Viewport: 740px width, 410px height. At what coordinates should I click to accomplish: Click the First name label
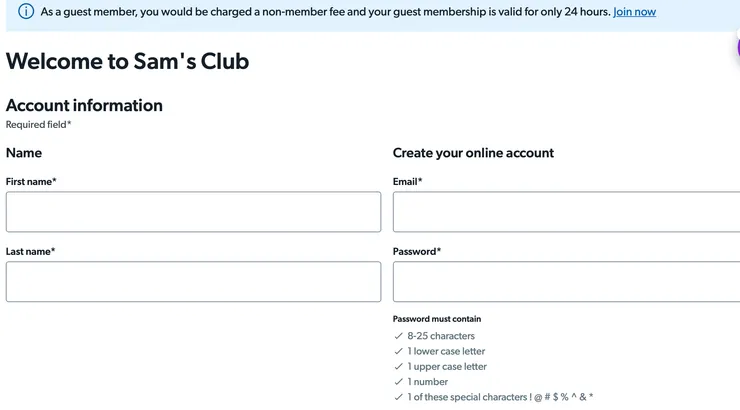point(31,181)
